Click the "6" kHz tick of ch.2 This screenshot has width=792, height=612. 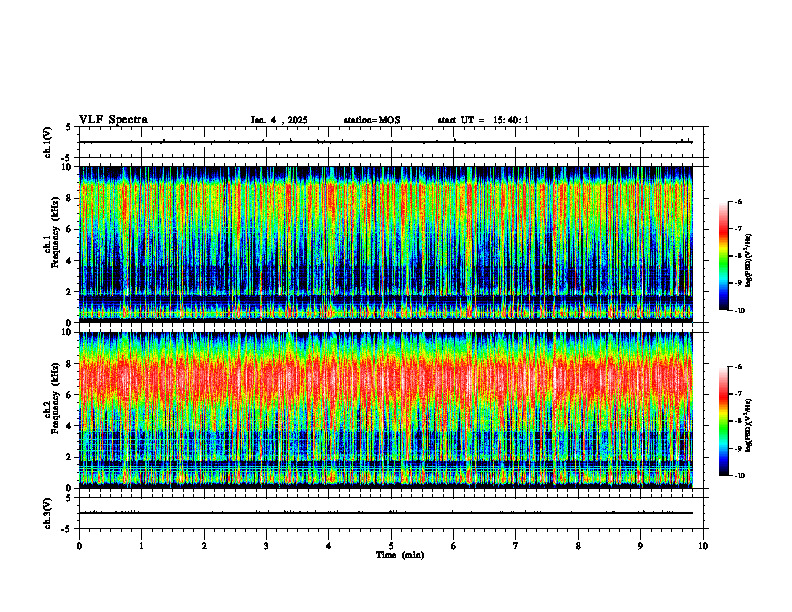click(70, 395)
